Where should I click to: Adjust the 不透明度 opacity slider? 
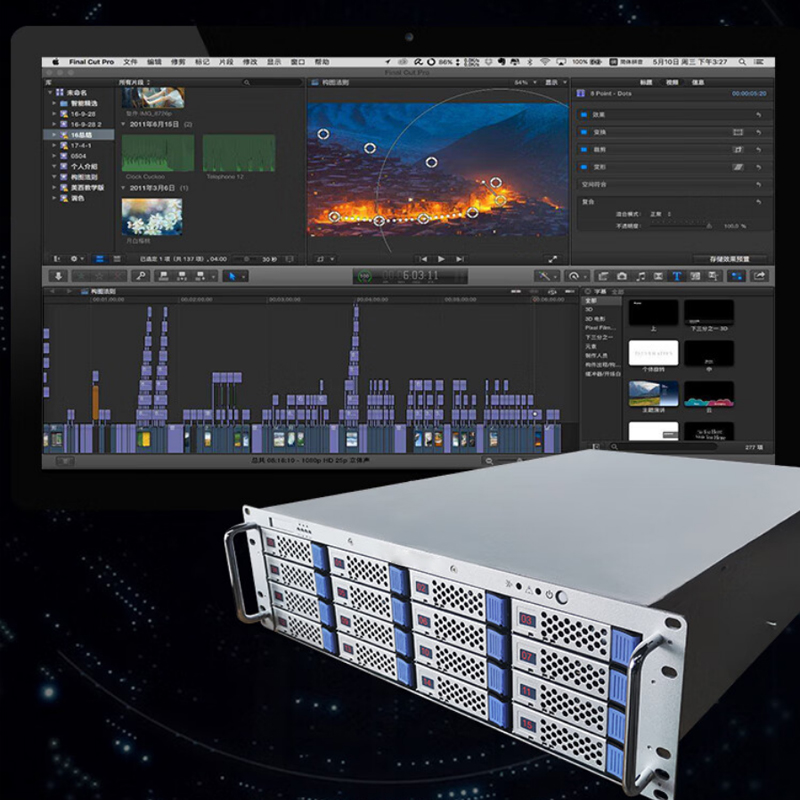click(680, 225)
